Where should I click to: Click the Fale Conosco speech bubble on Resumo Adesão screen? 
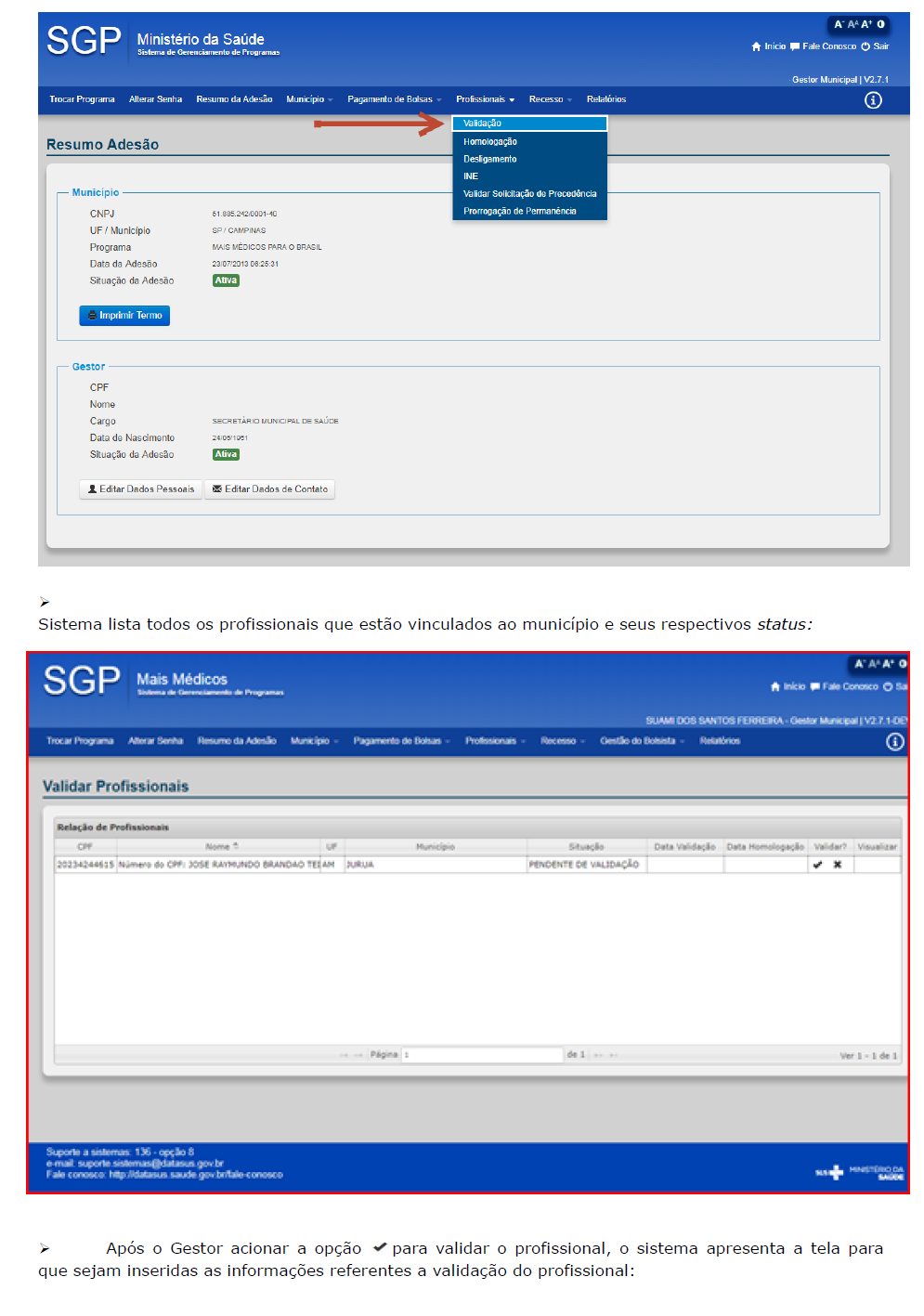(795, 46)
